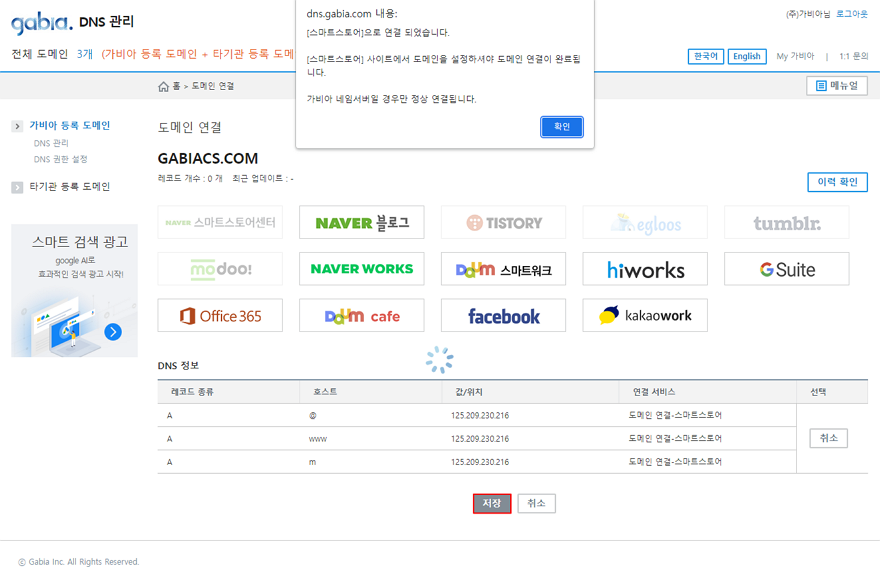This screenshot has width=880, height=578.
Task: Click 125.209.230.216 in the www row
Action: pos(480,439)
